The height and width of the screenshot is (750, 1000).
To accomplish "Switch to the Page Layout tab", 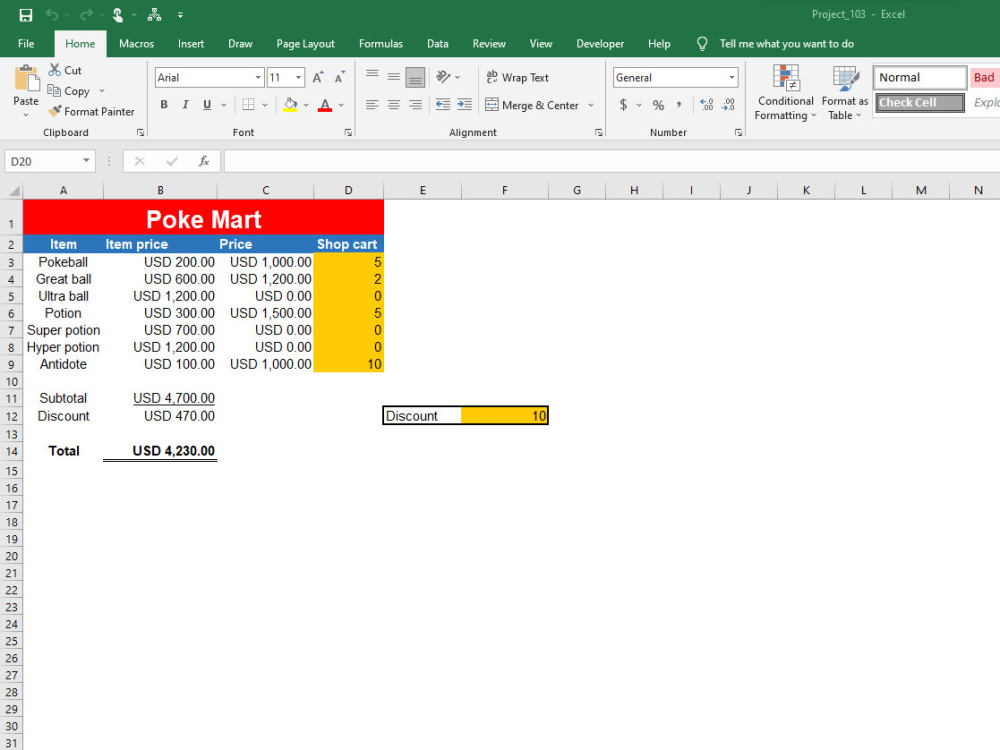I will pyautogui.click(x=305, y=44).
